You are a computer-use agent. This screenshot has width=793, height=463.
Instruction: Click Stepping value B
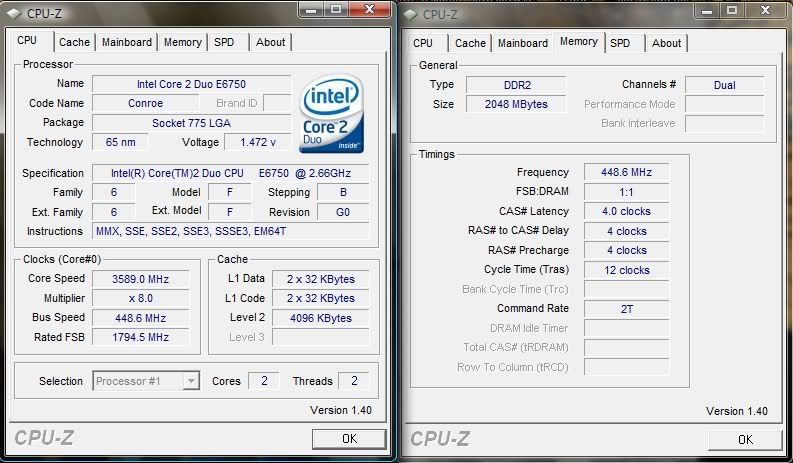(343, 192)
